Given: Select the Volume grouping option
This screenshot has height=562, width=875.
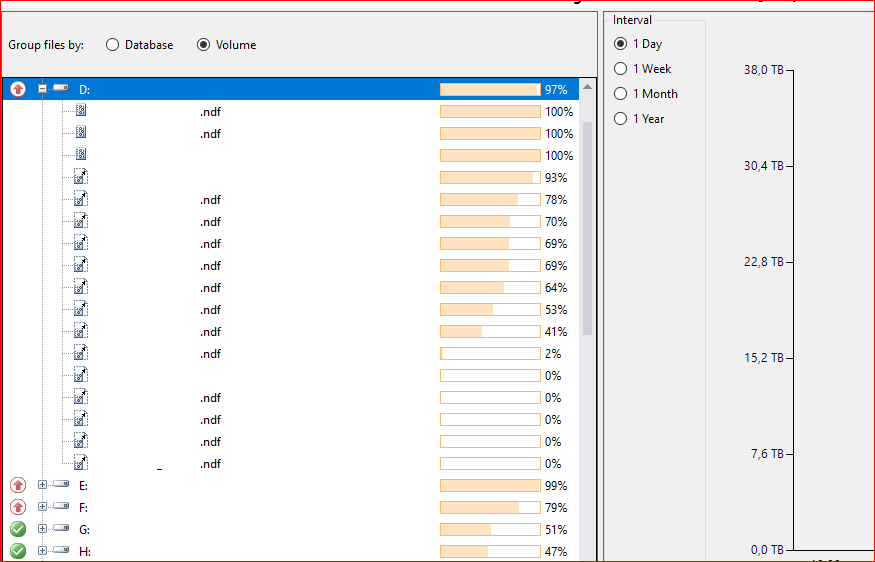Looking at the screenshot, I should 204,45.
